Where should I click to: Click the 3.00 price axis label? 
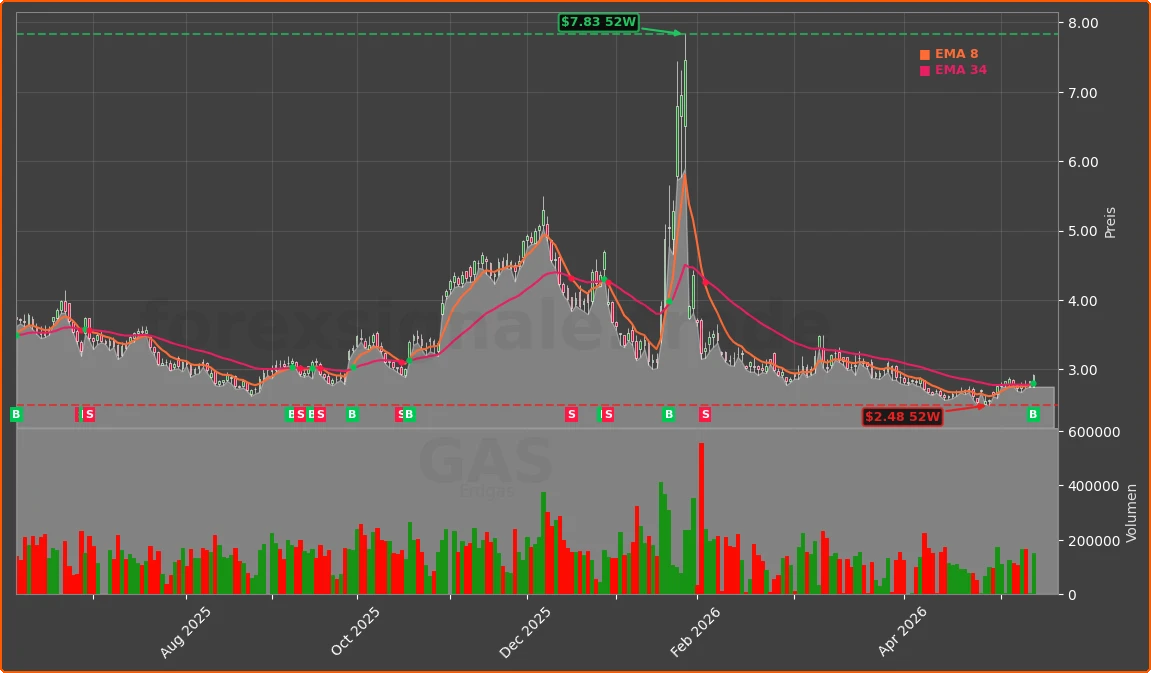[1083, 371]
